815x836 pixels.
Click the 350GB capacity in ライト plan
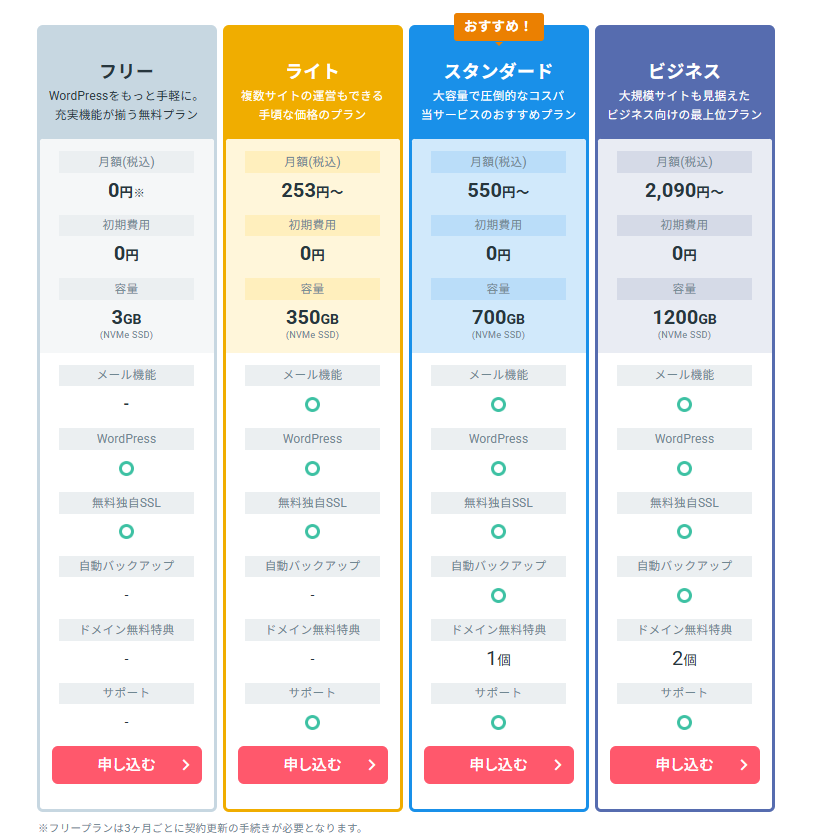pos(312,318)
